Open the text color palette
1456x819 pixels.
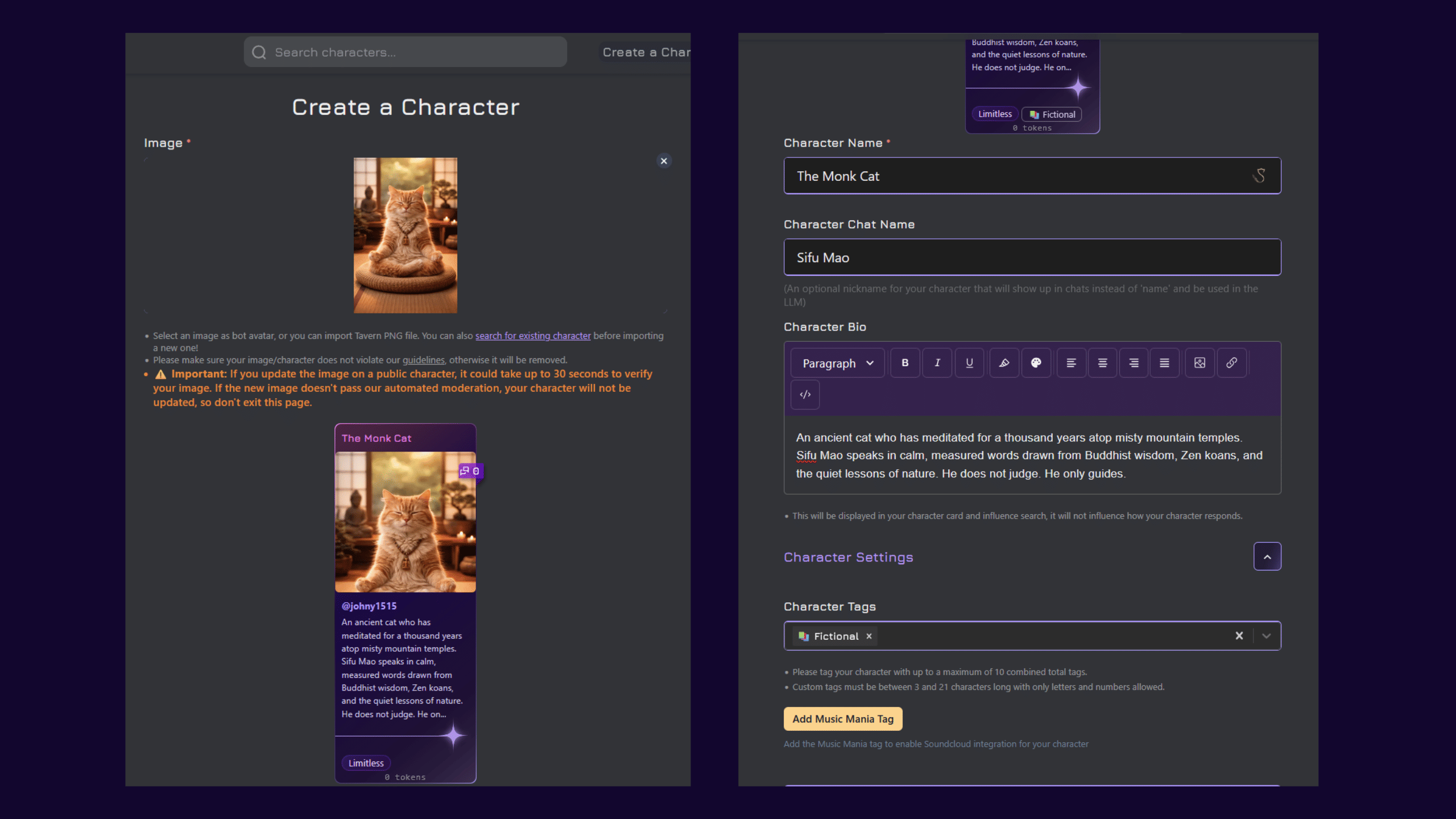1036,363
